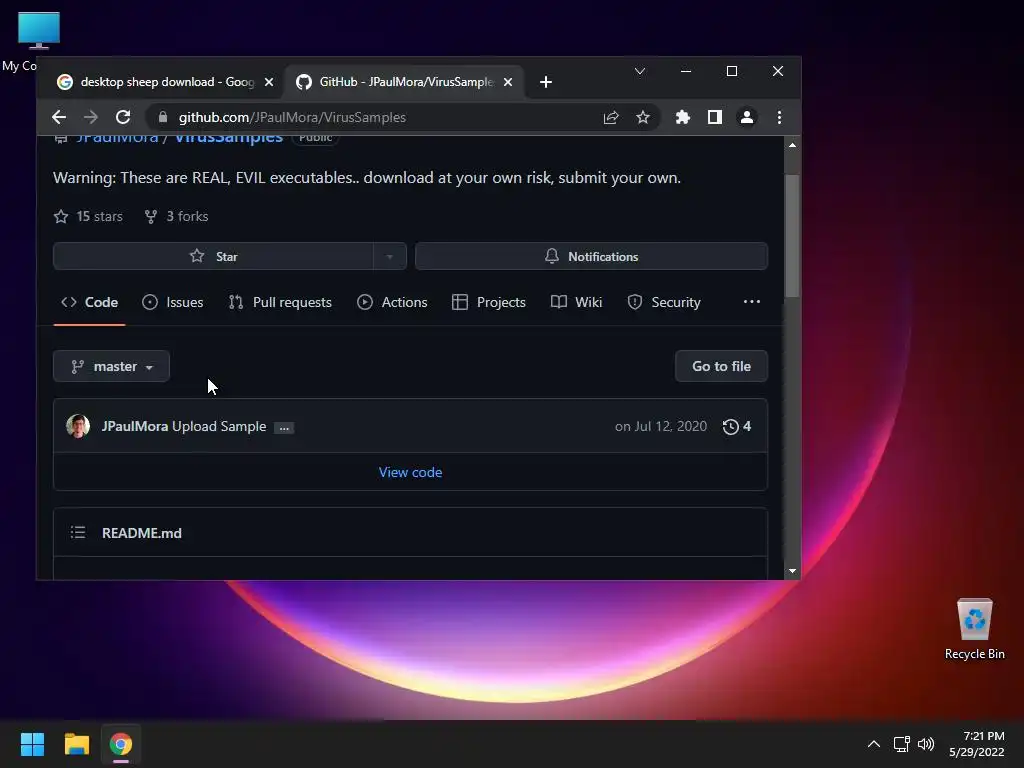This screenshot has height=768, width=1024.
Task: Select the Recycle Bin desktop icon
Action: click(974, 629)
